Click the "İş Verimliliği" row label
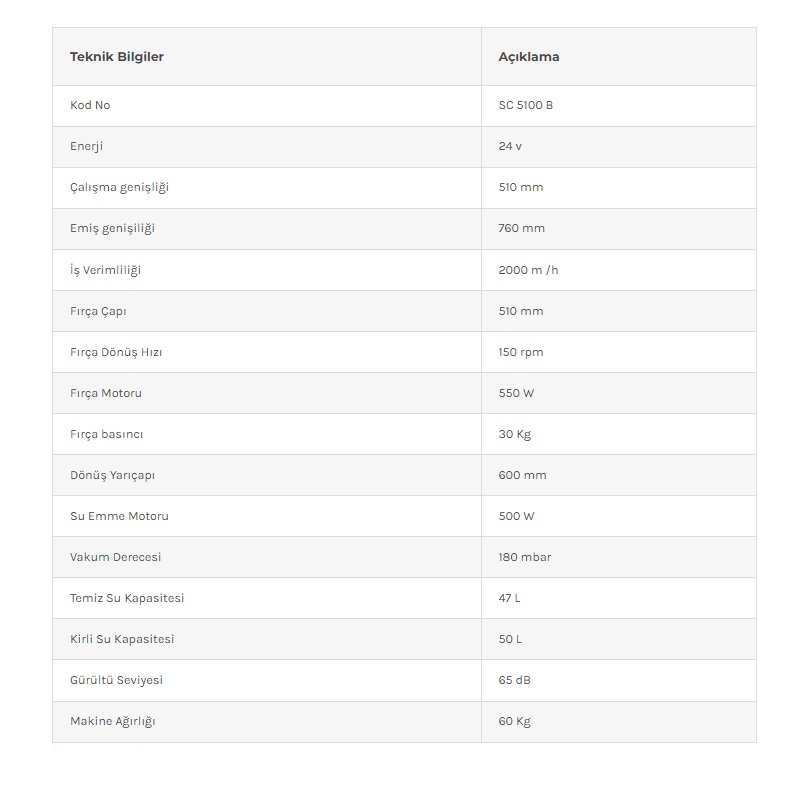 (x=105, y=270)
